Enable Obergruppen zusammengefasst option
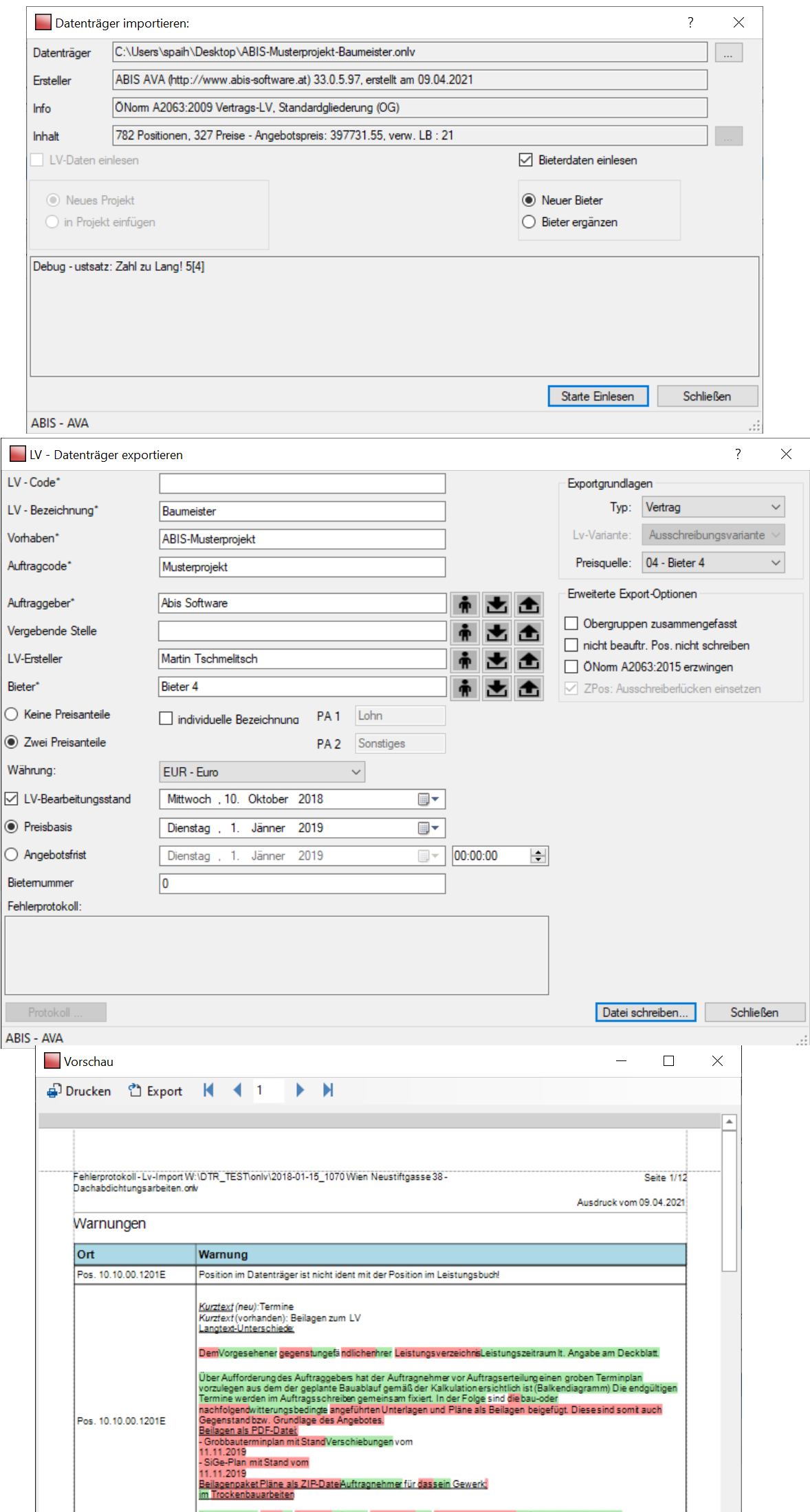Viewport: 810px width, 1512px height. coord(571,623)
